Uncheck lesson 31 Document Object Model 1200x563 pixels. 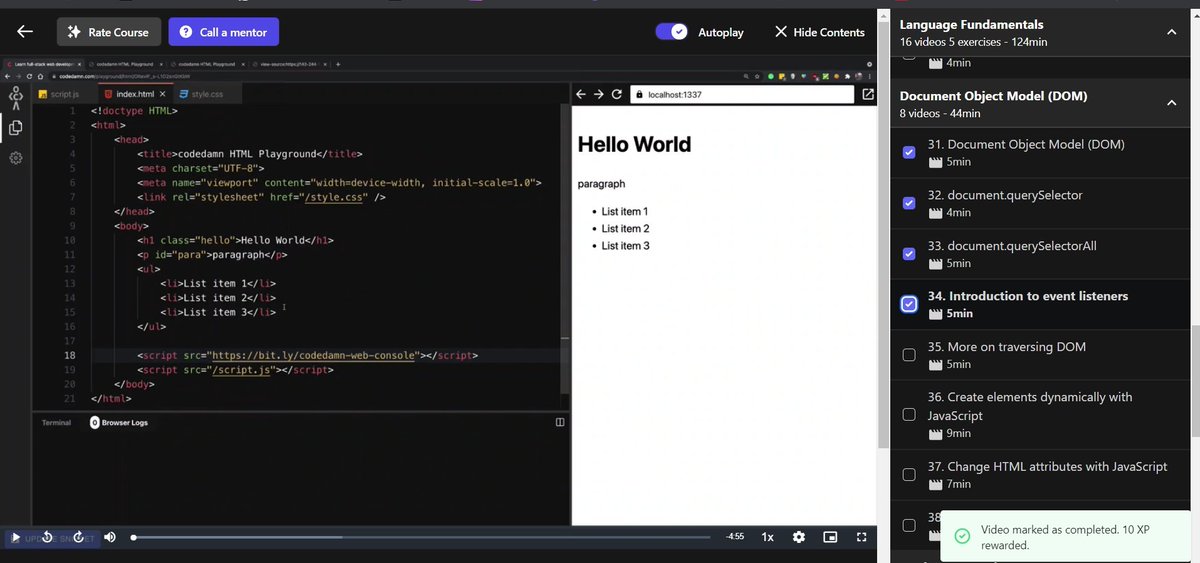click(909, 153)
